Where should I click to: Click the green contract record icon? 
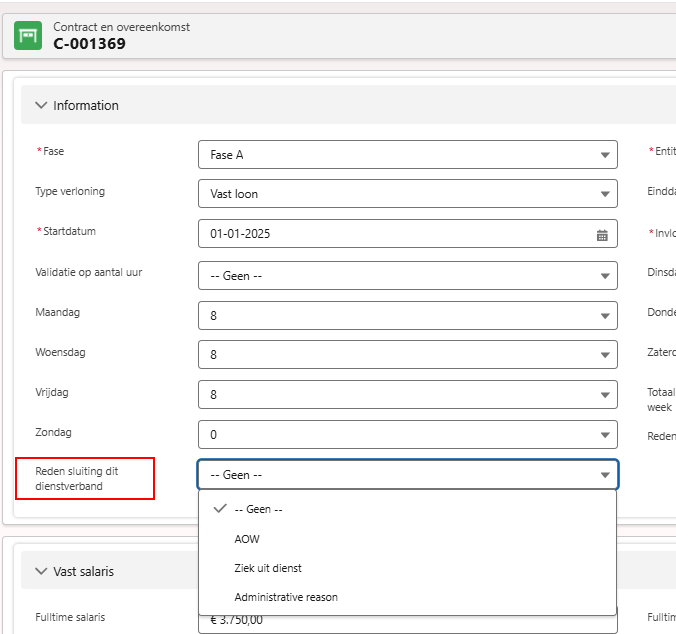(28, 36)
